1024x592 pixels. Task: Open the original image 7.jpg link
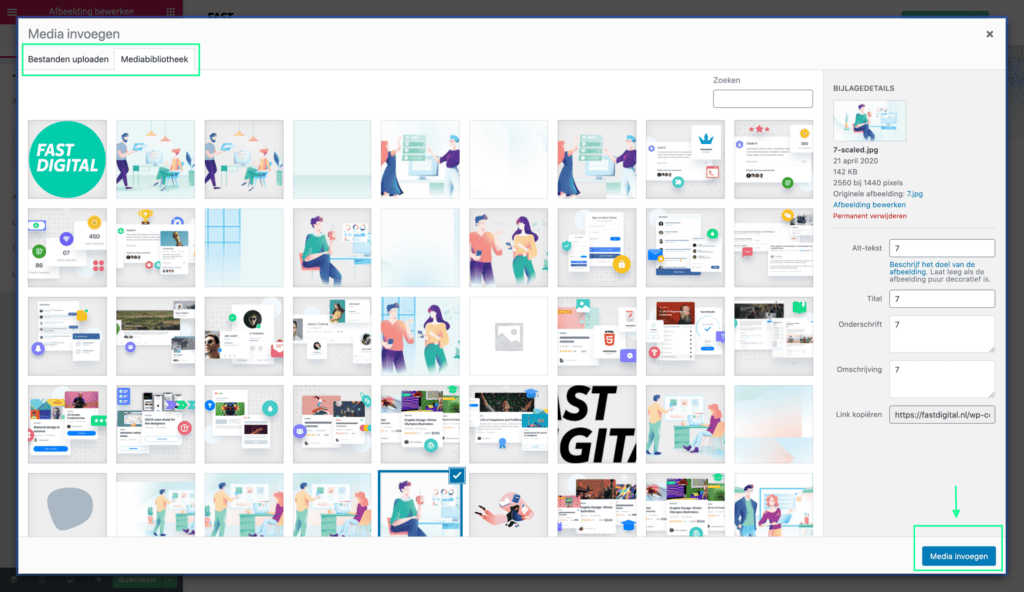coord(915,193)
